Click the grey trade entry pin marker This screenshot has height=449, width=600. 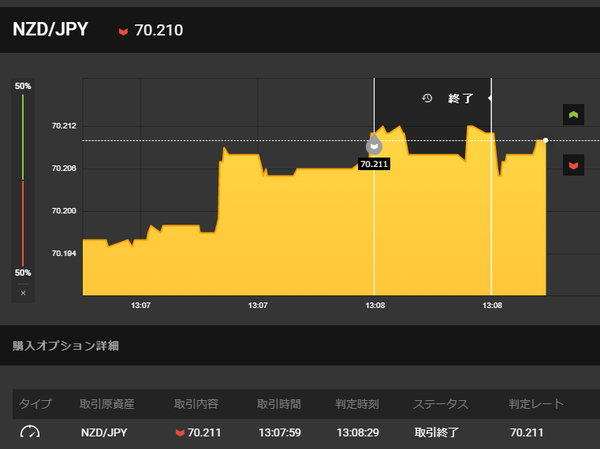coord(374,145)
